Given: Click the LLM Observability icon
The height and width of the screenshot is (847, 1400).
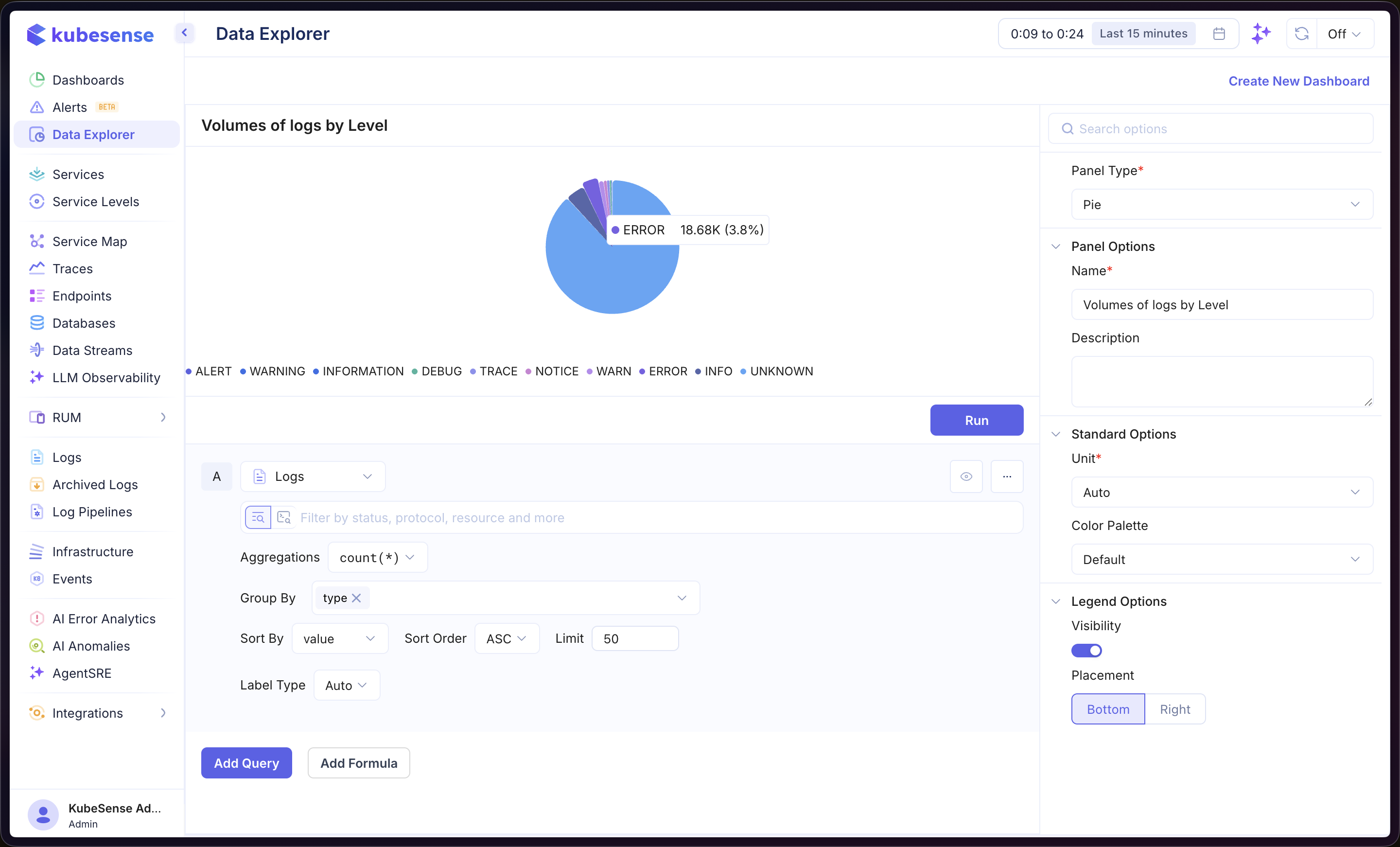Looking at the screenshot, I should pyautogui.click(x=37, y=377).
